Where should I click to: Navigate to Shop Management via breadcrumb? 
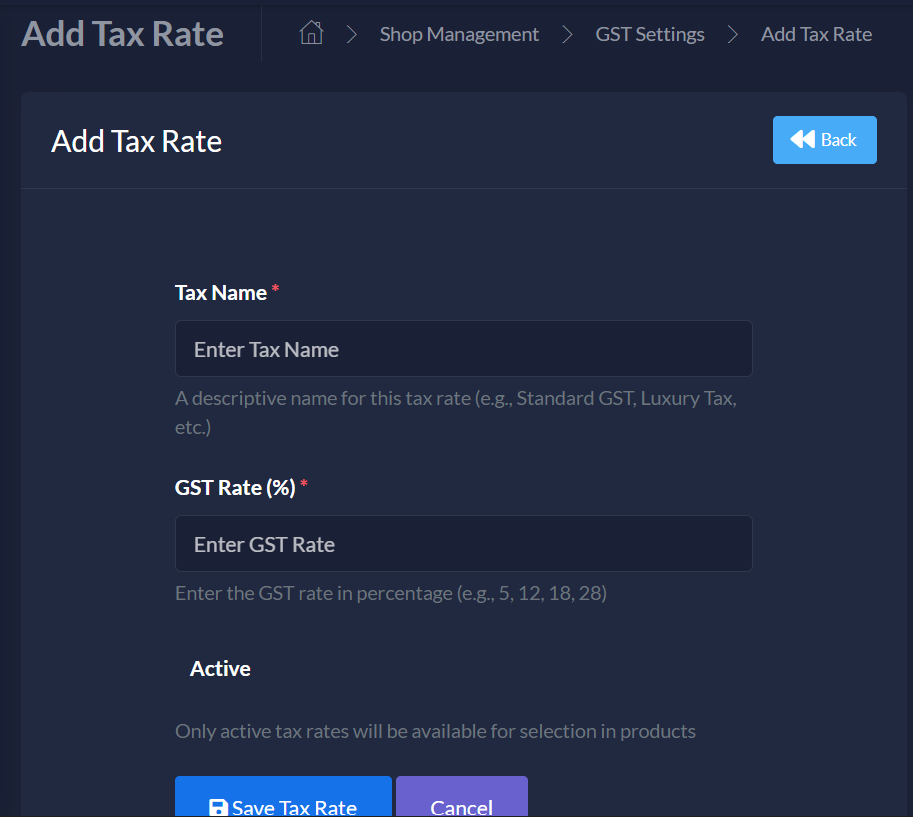coord(458,33)
